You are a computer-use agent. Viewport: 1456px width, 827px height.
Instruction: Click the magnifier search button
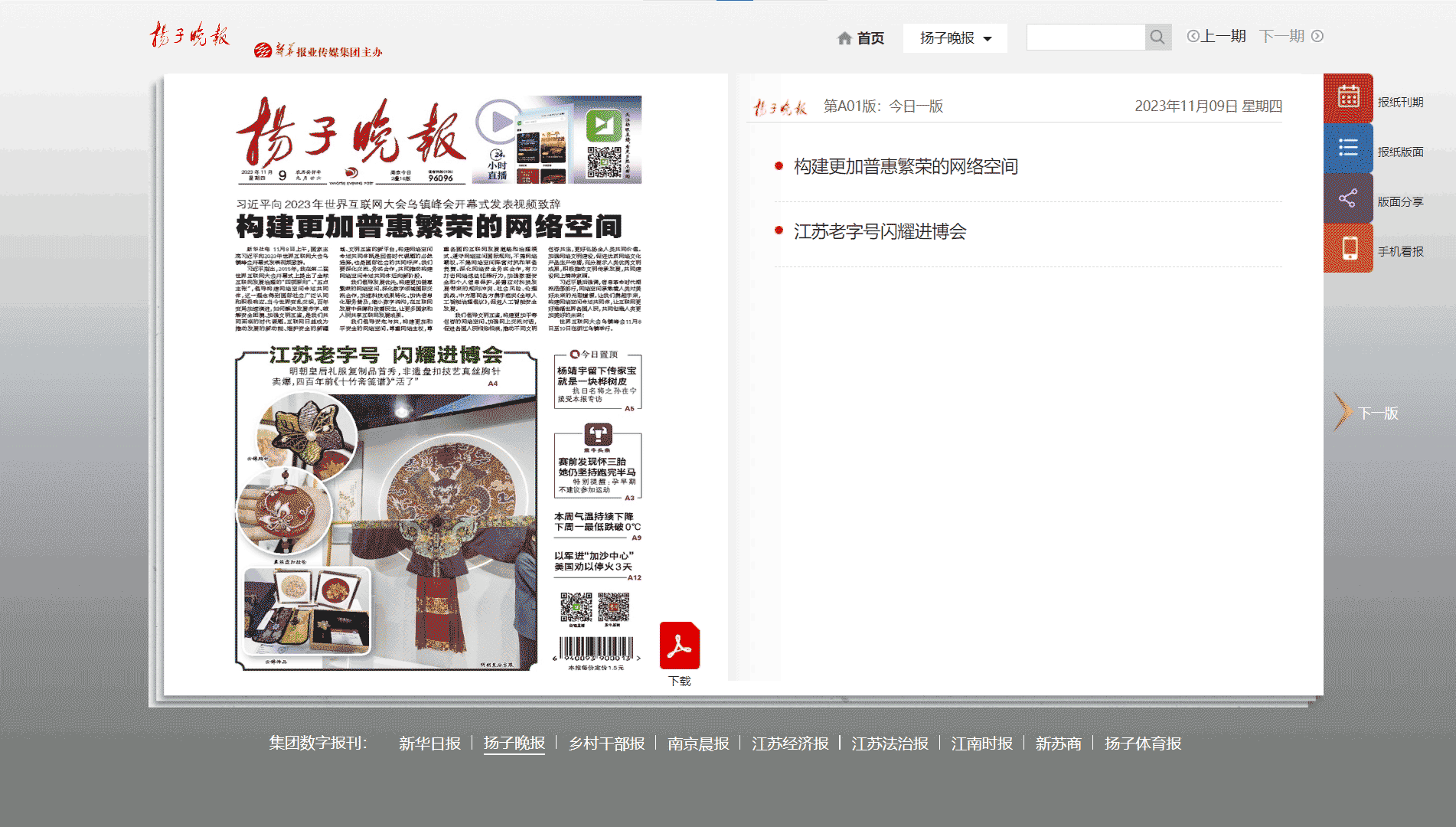pos(1157,37)
